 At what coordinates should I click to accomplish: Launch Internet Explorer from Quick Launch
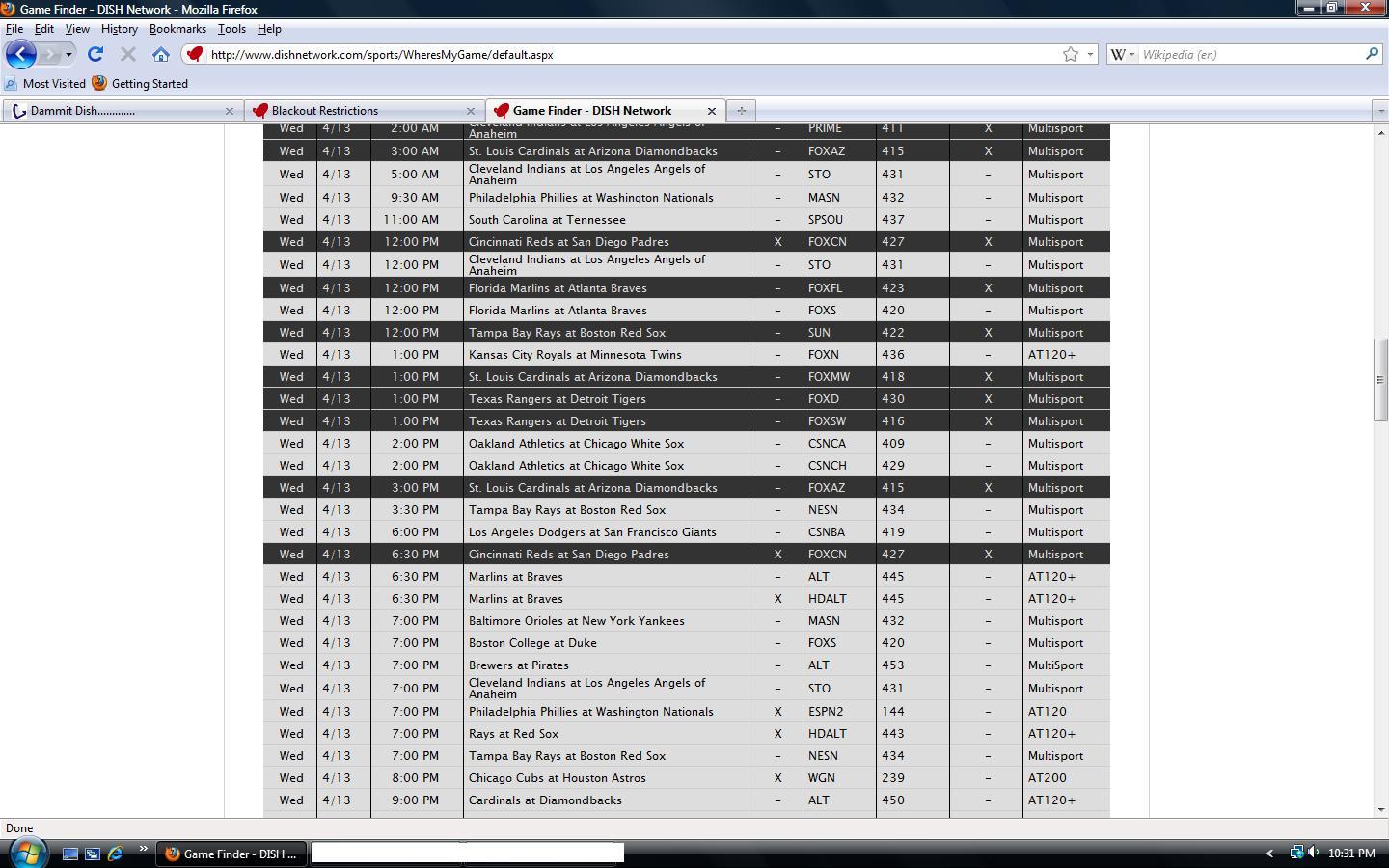tap(116, 854)
